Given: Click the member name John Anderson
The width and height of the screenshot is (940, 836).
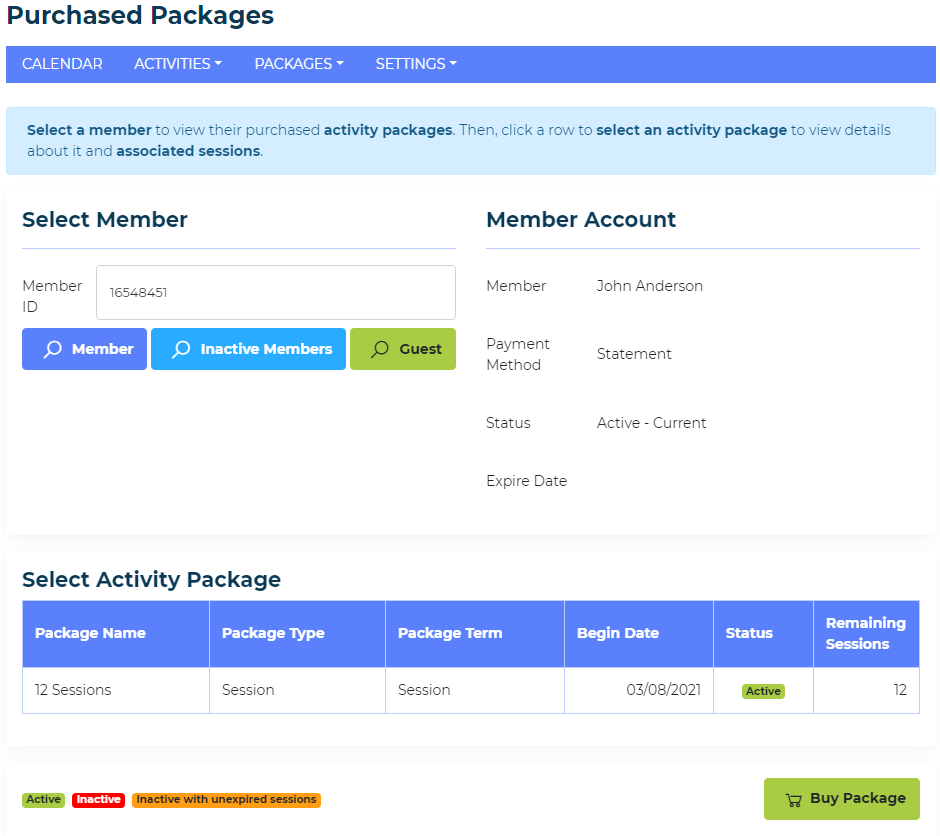Looking at the screenshot, I should (650, 286).
